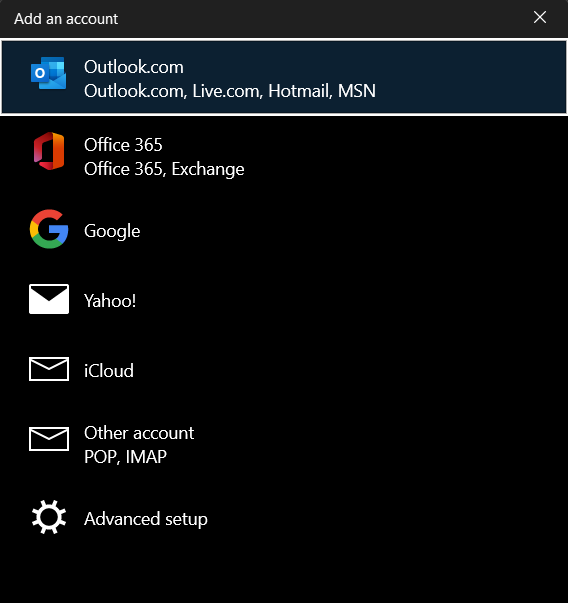
Task: Click the Google G logo
Action: click(x=49, y=229)
